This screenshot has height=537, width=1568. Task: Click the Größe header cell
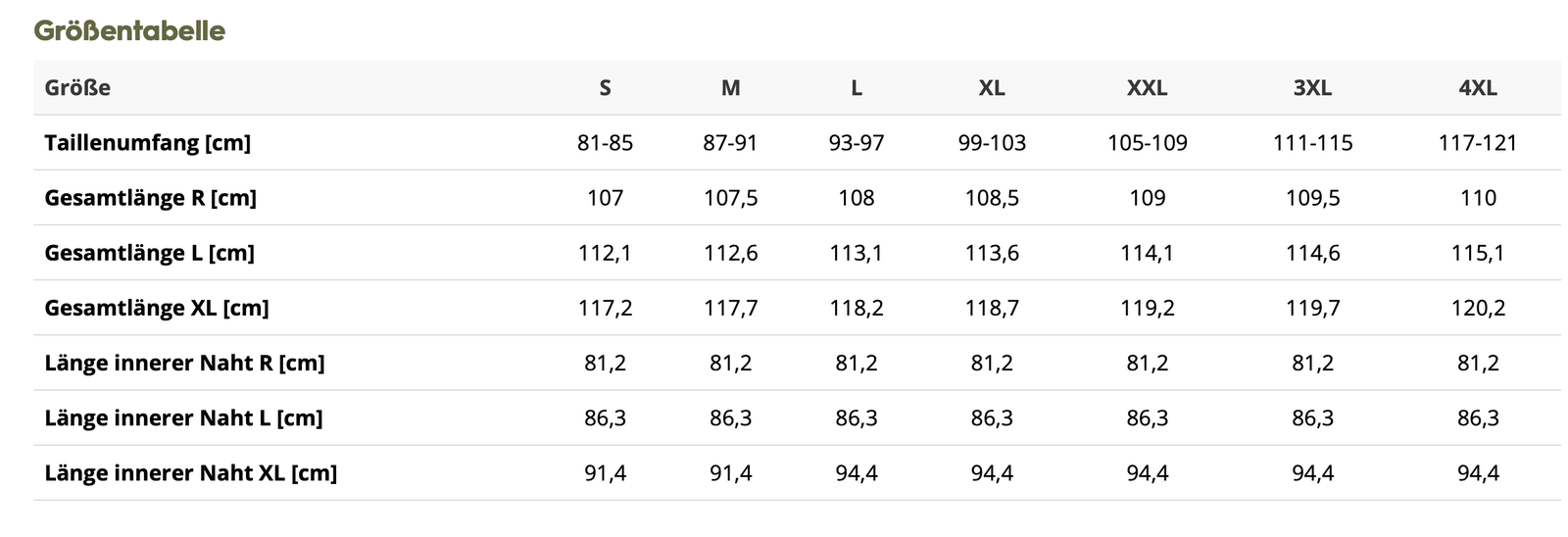[x=77, y=88]
